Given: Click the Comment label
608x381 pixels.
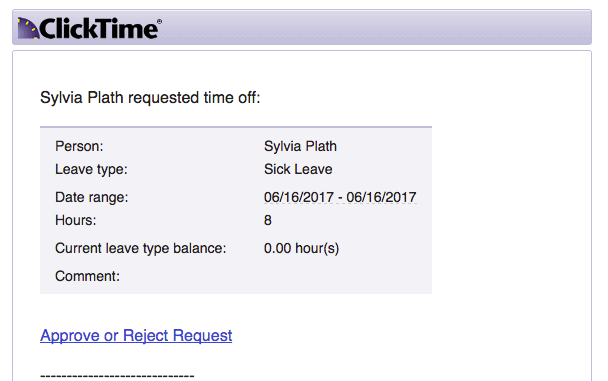Looking at the screenshot, I should (x=88, y=276).
